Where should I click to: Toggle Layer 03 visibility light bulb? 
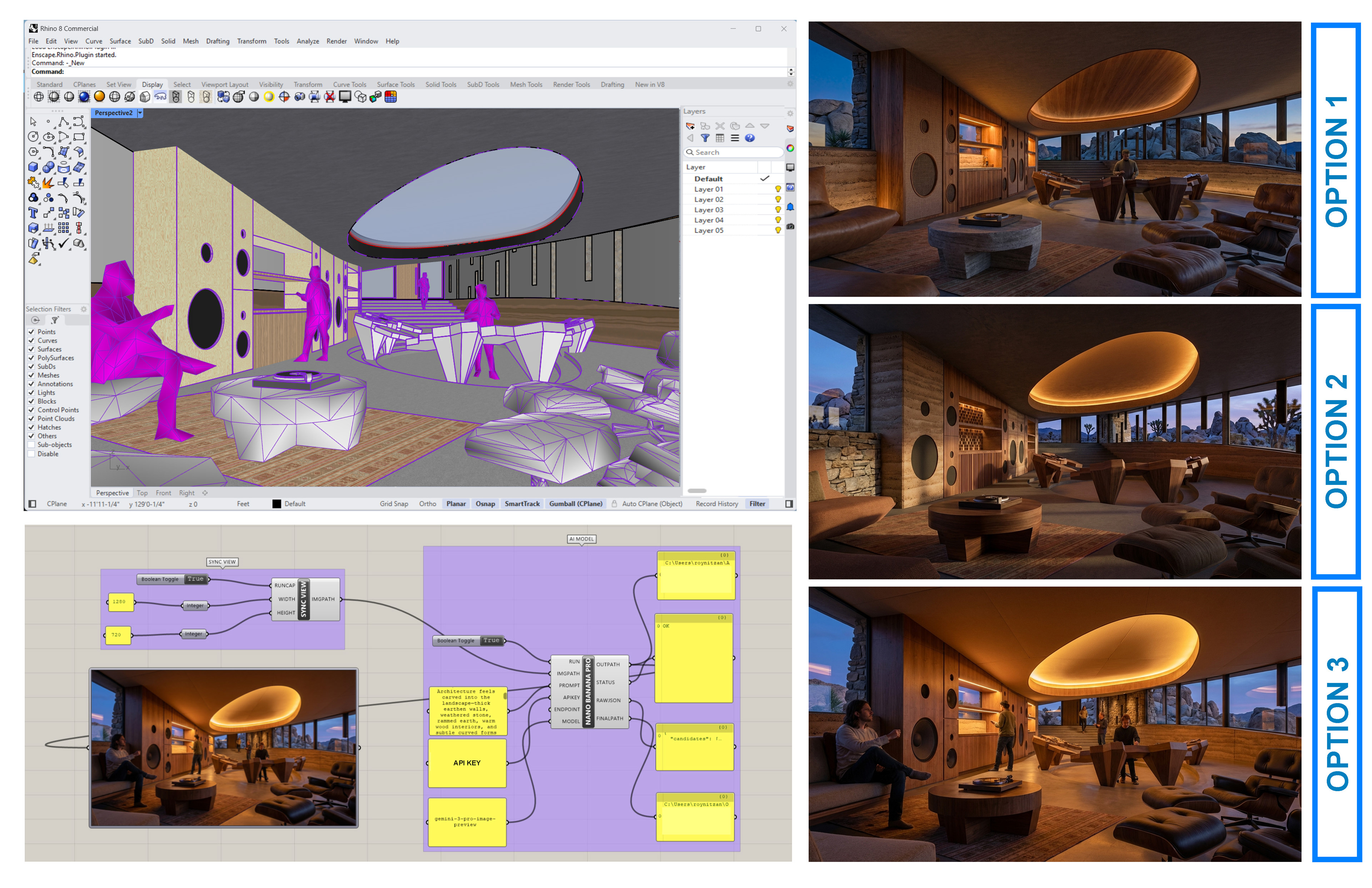[778, 210]
